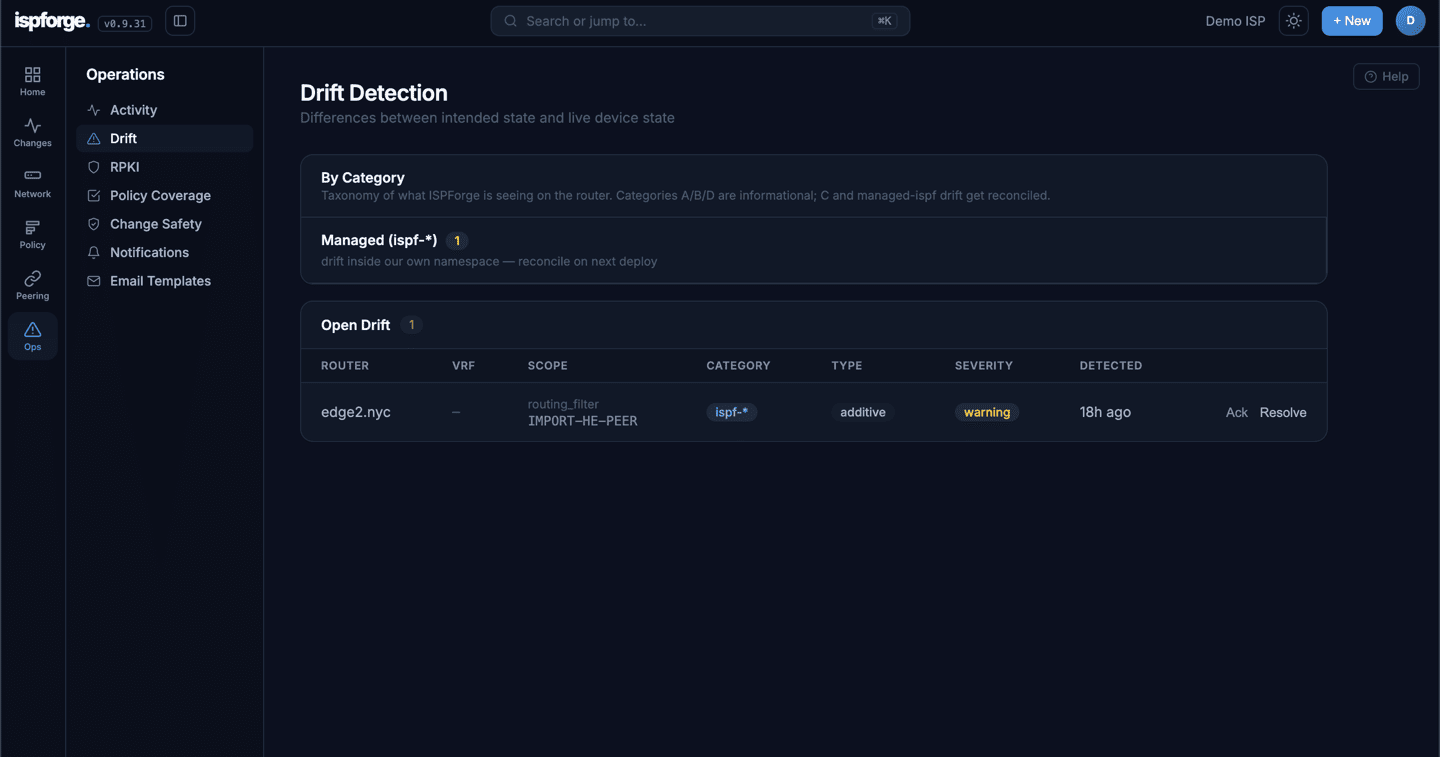This screenshot has height=757, width=1440.
Task: Open the Peering section icon
Action: coord(32,278)
